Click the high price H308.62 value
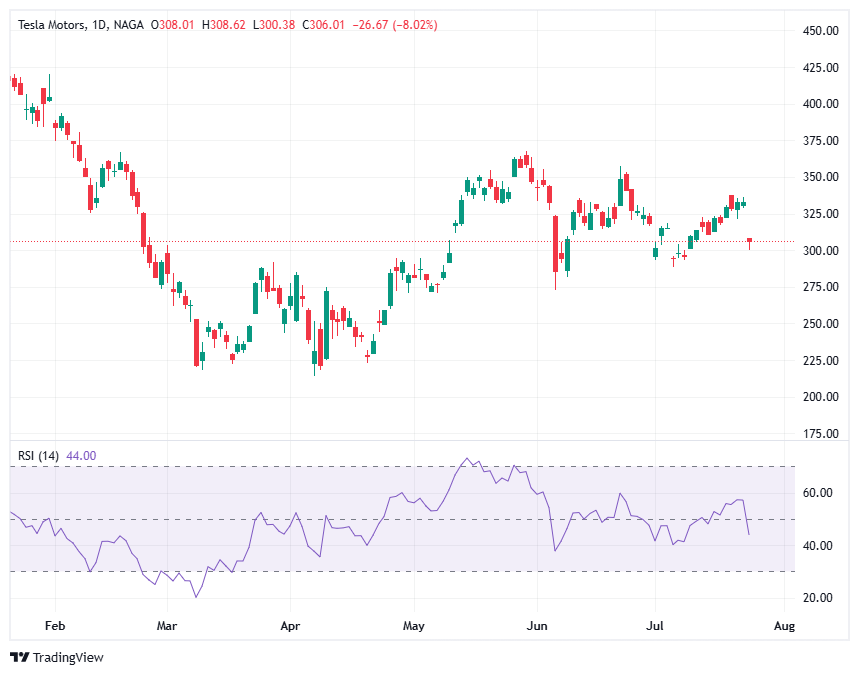Viewport: 859px width, 675px height. (224, 24)
